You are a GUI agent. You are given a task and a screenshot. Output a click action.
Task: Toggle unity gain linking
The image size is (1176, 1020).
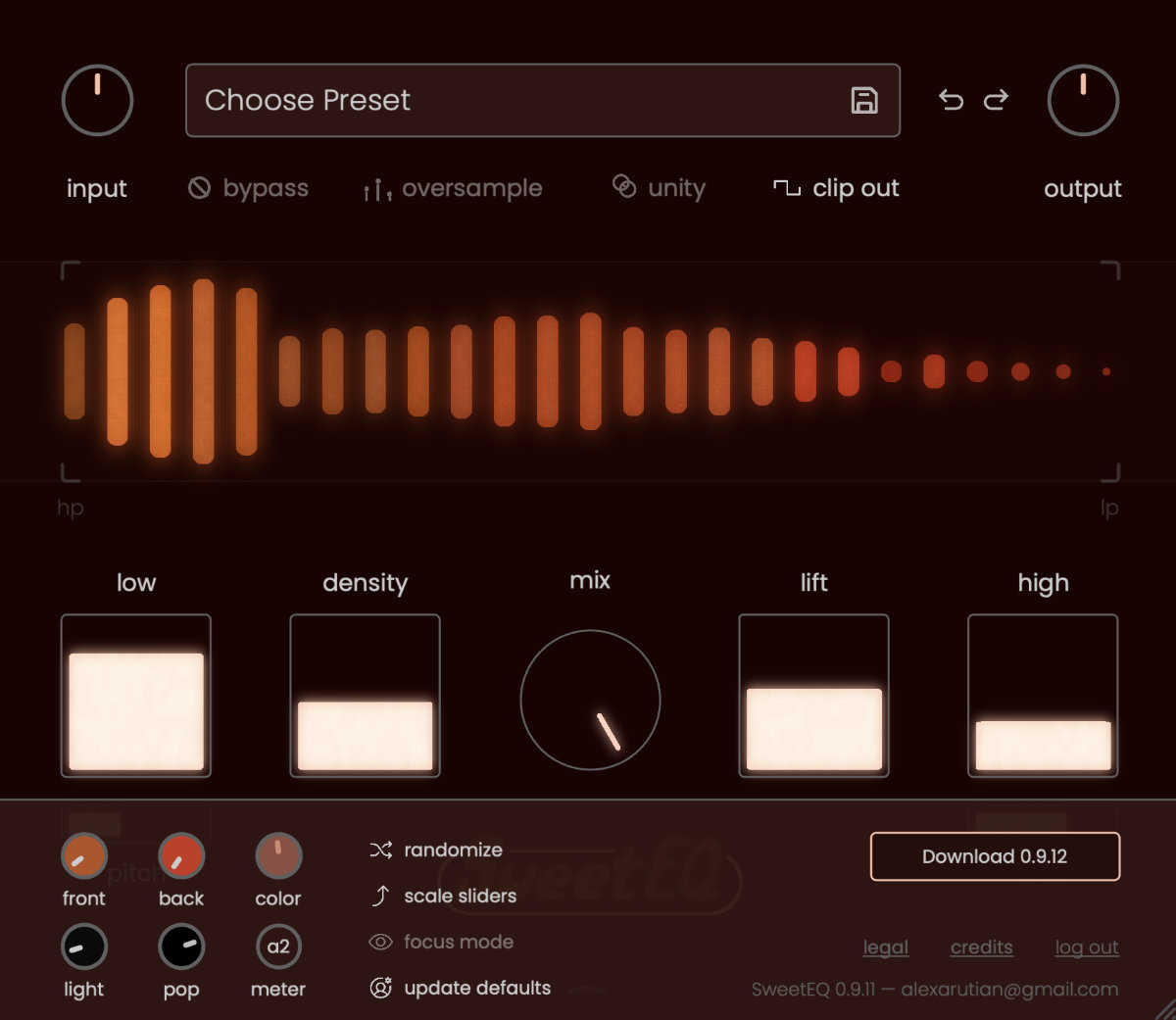coord(659,188)
